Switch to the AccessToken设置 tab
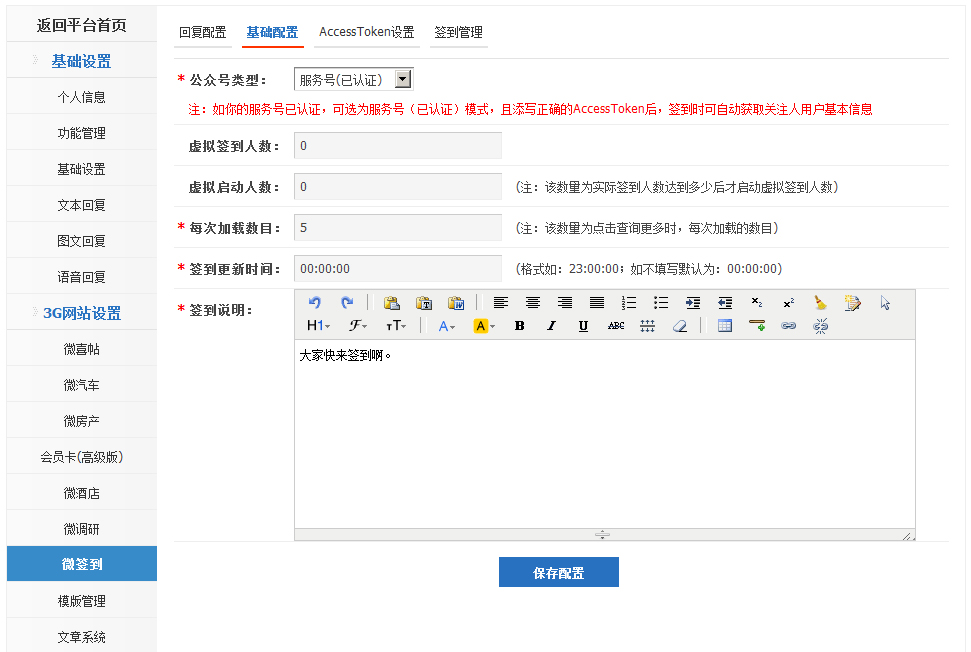 tap(367, 32)
